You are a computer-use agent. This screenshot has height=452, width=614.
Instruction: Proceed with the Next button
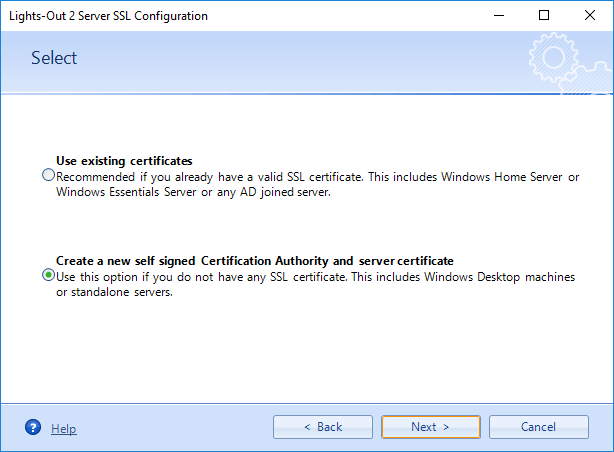[x=431, y=427]
